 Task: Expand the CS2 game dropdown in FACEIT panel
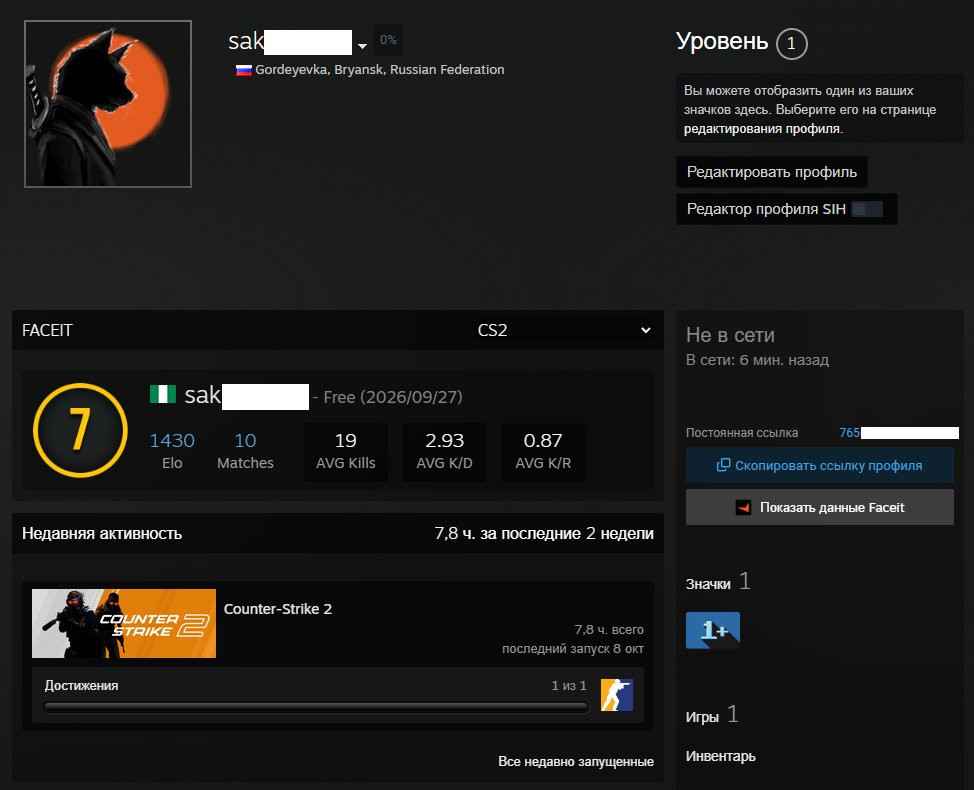(x=564, y=330)
